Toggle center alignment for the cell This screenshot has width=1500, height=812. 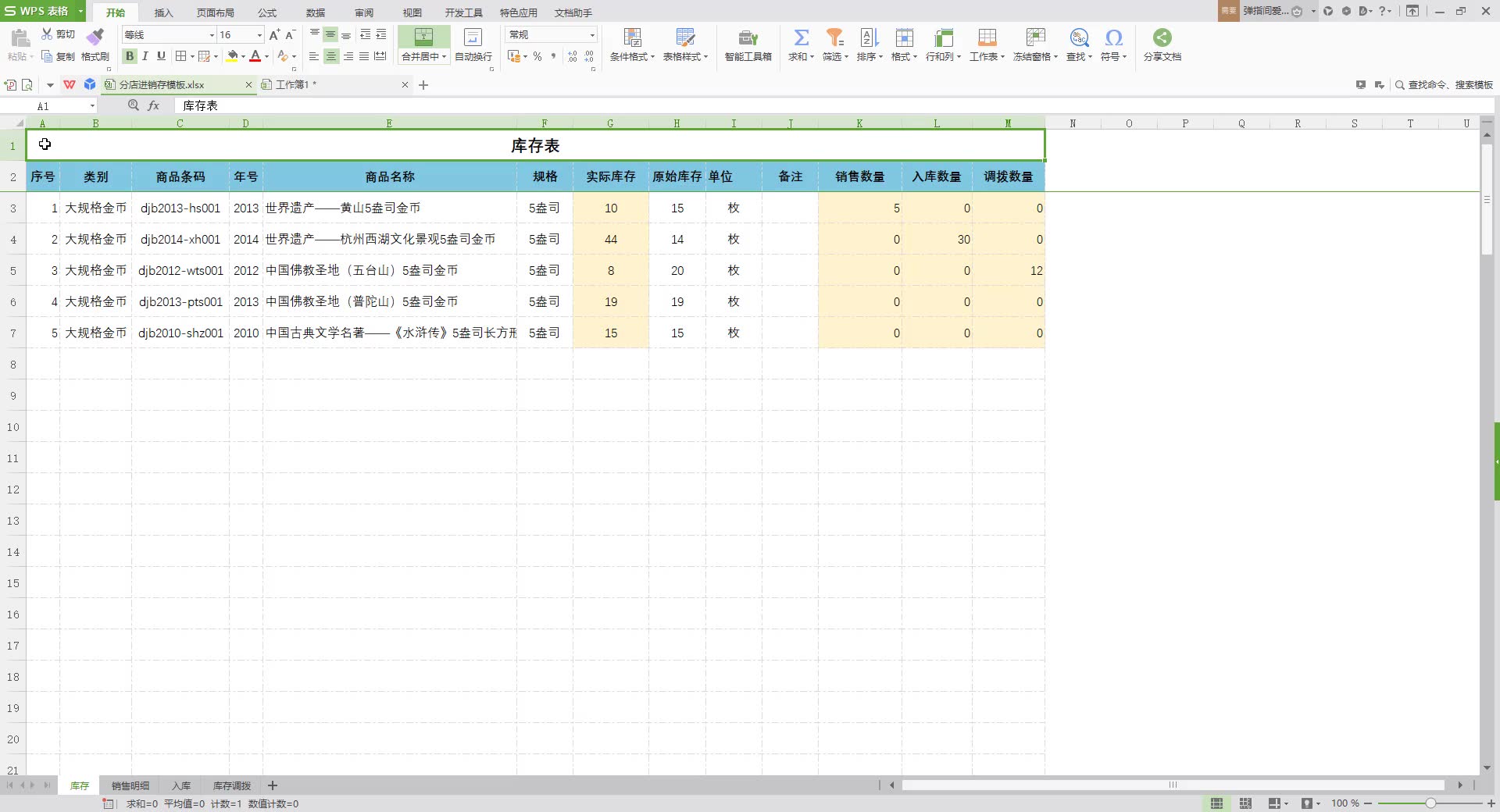click(331, 56)
